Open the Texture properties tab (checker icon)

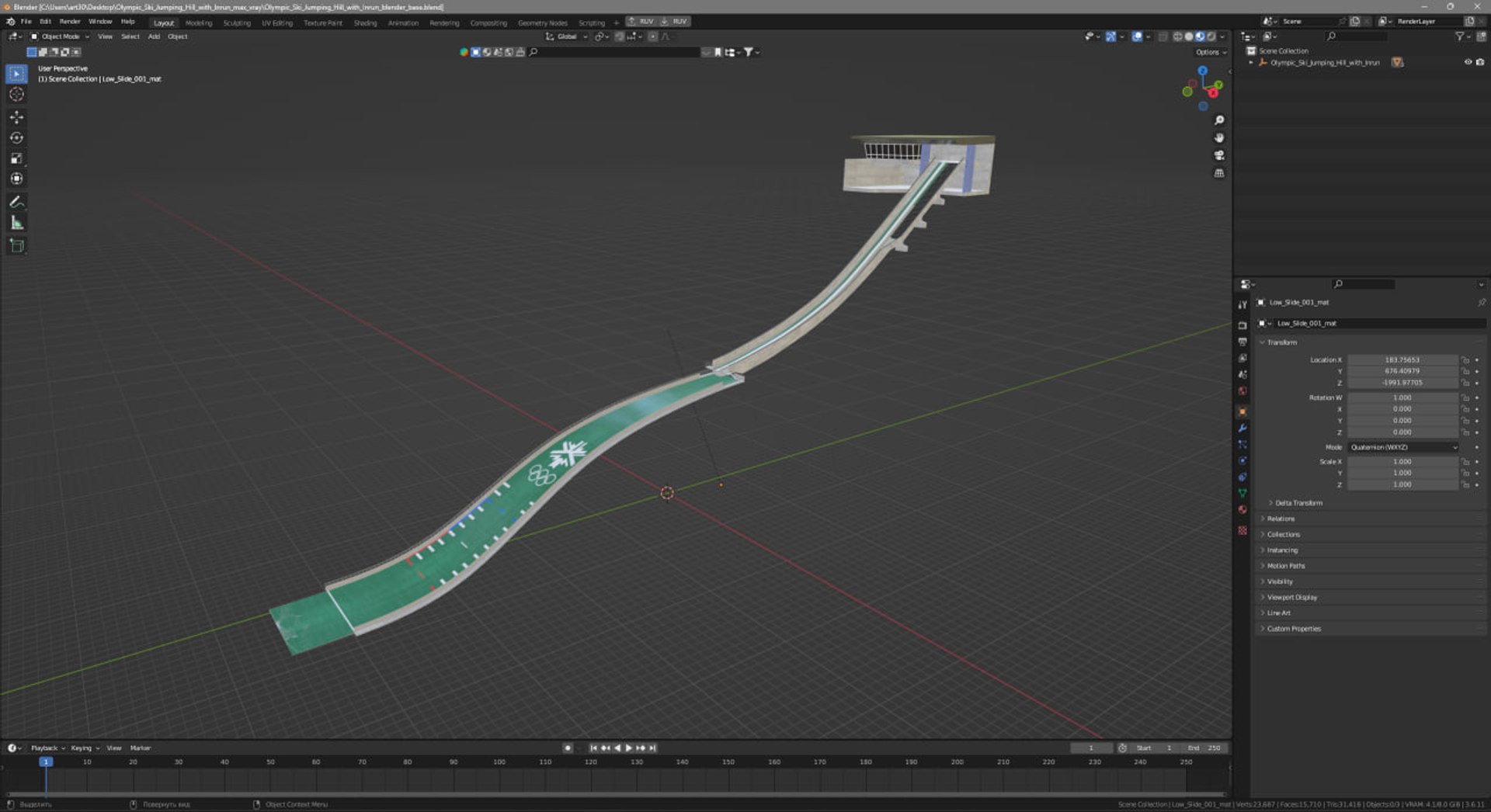point(1242,530)
